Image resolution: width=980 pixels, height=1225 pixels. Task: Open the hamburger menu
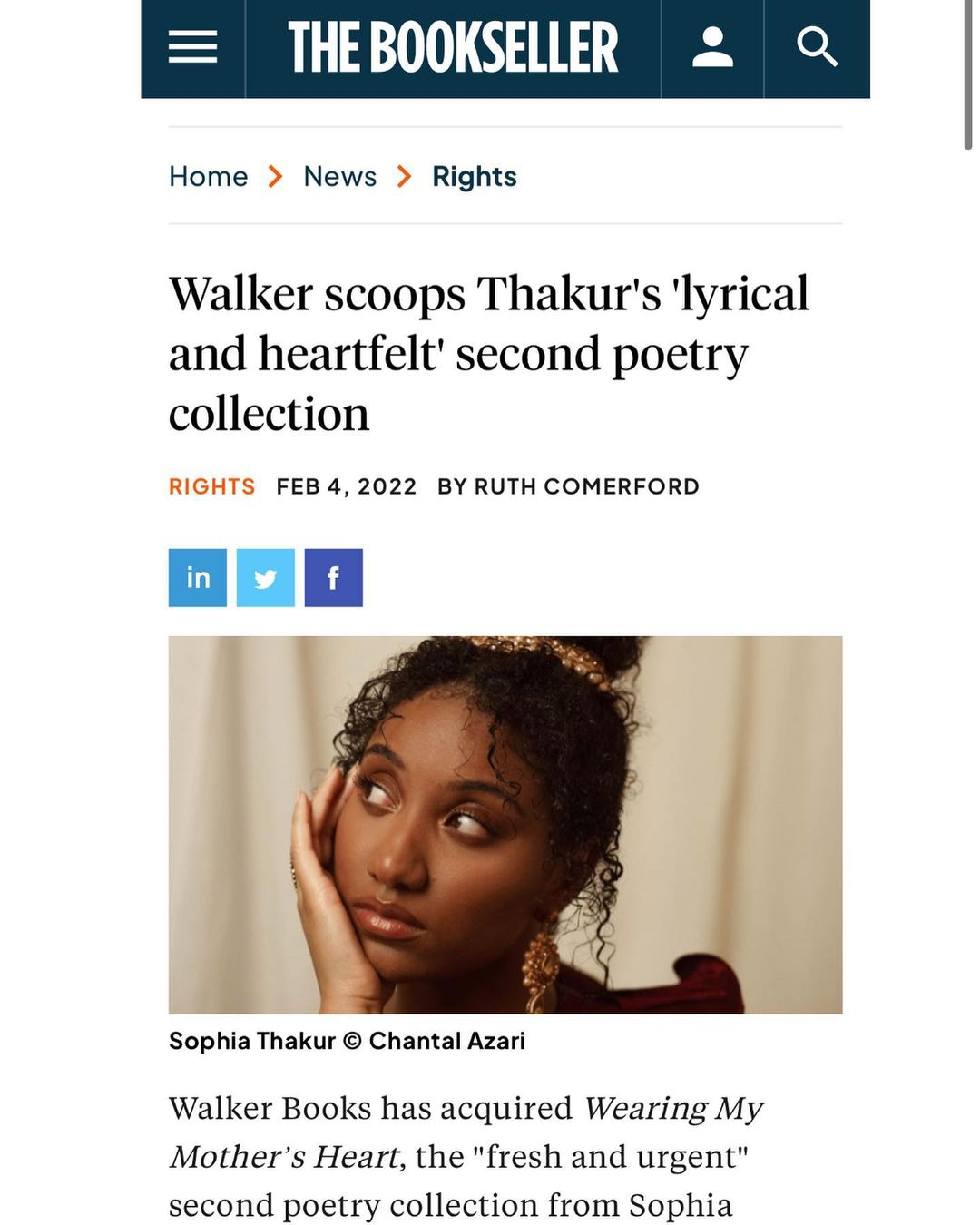[192, 47]
